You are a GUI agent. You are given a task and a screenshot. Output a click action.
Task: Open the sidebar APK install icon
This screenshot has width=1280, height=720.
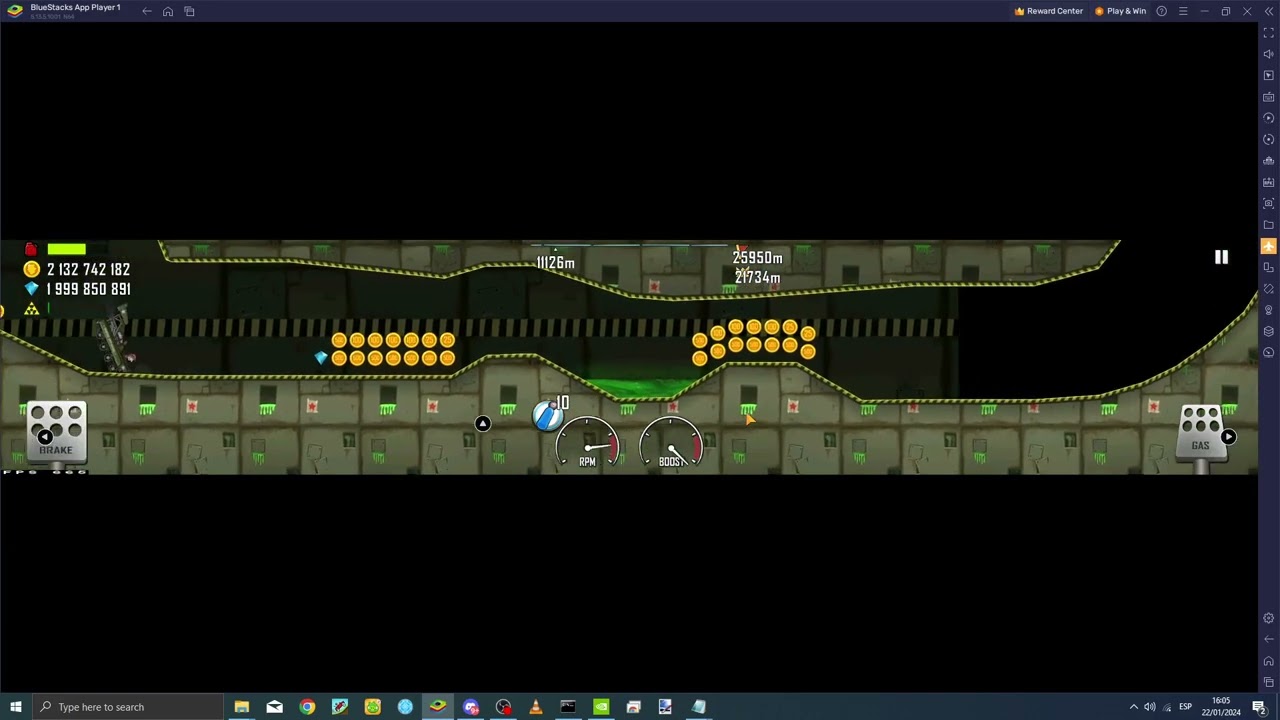point(1269,182)
